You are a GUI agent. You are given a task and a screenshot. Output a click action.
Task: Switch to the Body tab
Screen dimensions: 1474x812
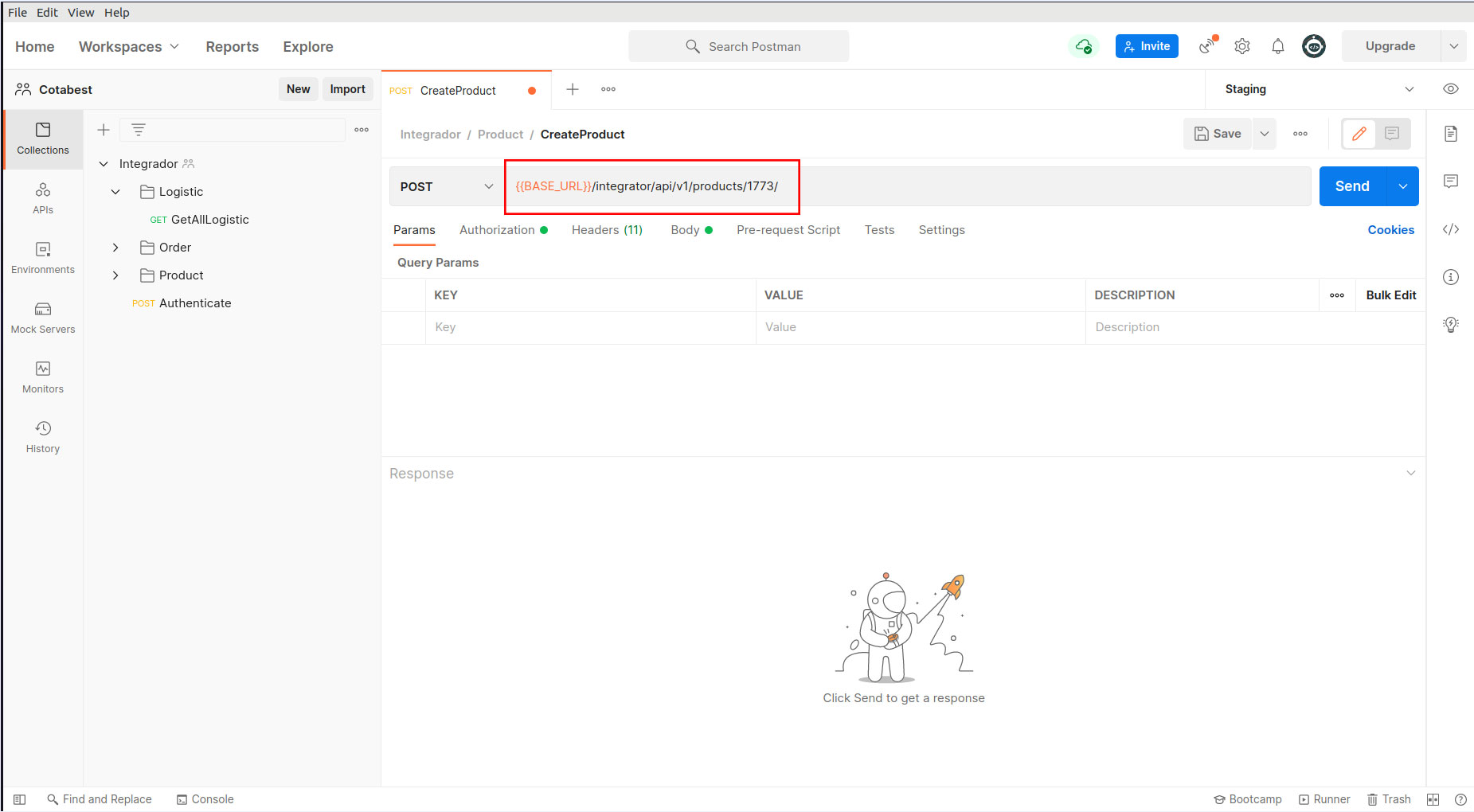pyautogui.click(x=691, y=230)
